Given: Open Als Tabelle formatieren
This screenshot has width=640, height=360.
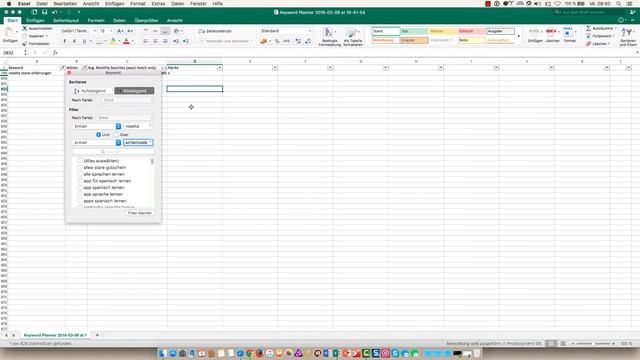Looking at the screenshot, I should click(353, 37).
